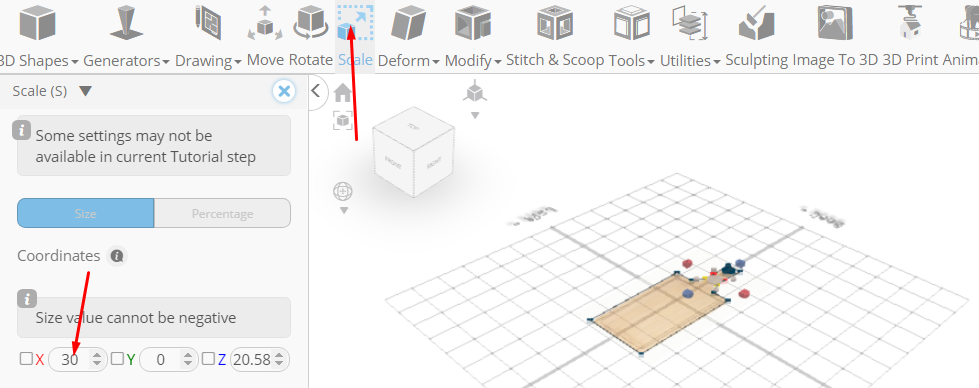
Task: Toggle the Y axis checkbox
Action: pos(117,359)
